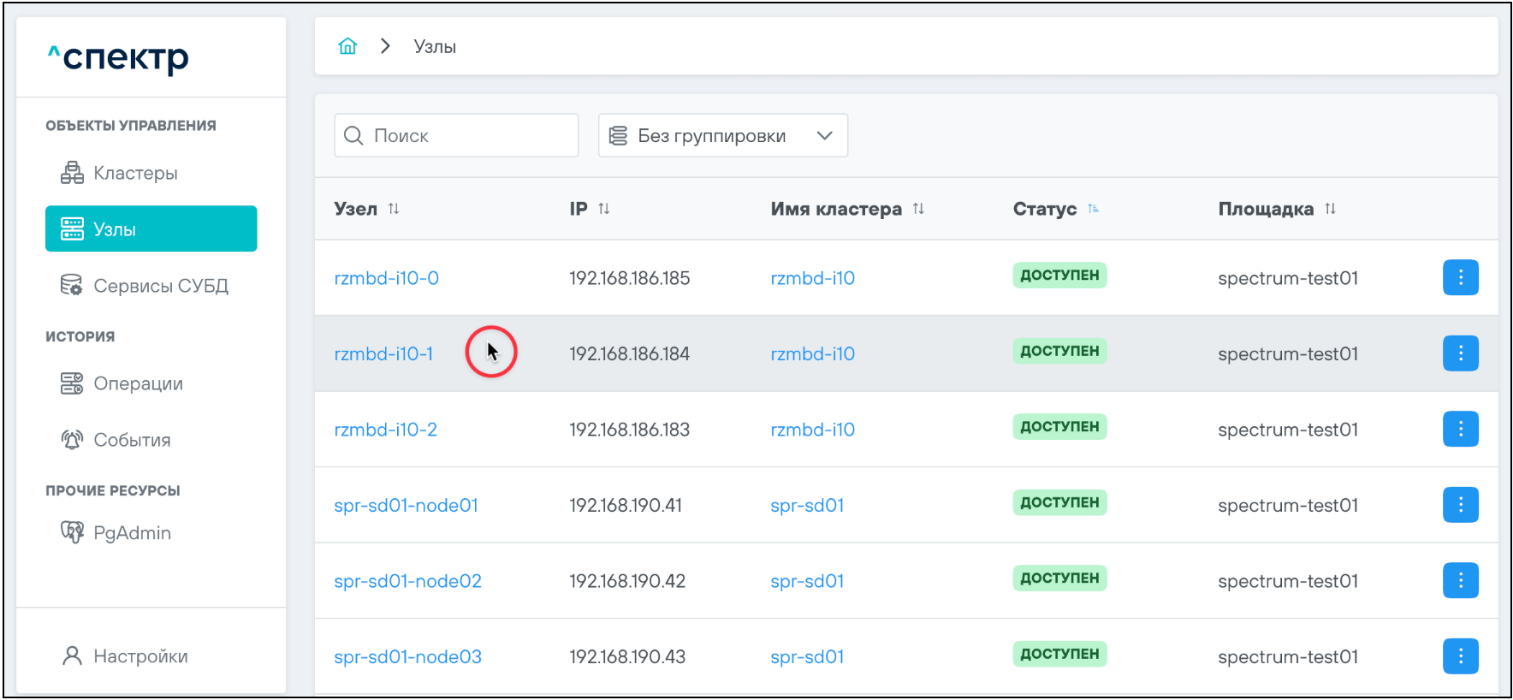This screenshot has height=700, width=1513.
Task: Open Настройки at sidebar bottom
Action: point(140,657)
